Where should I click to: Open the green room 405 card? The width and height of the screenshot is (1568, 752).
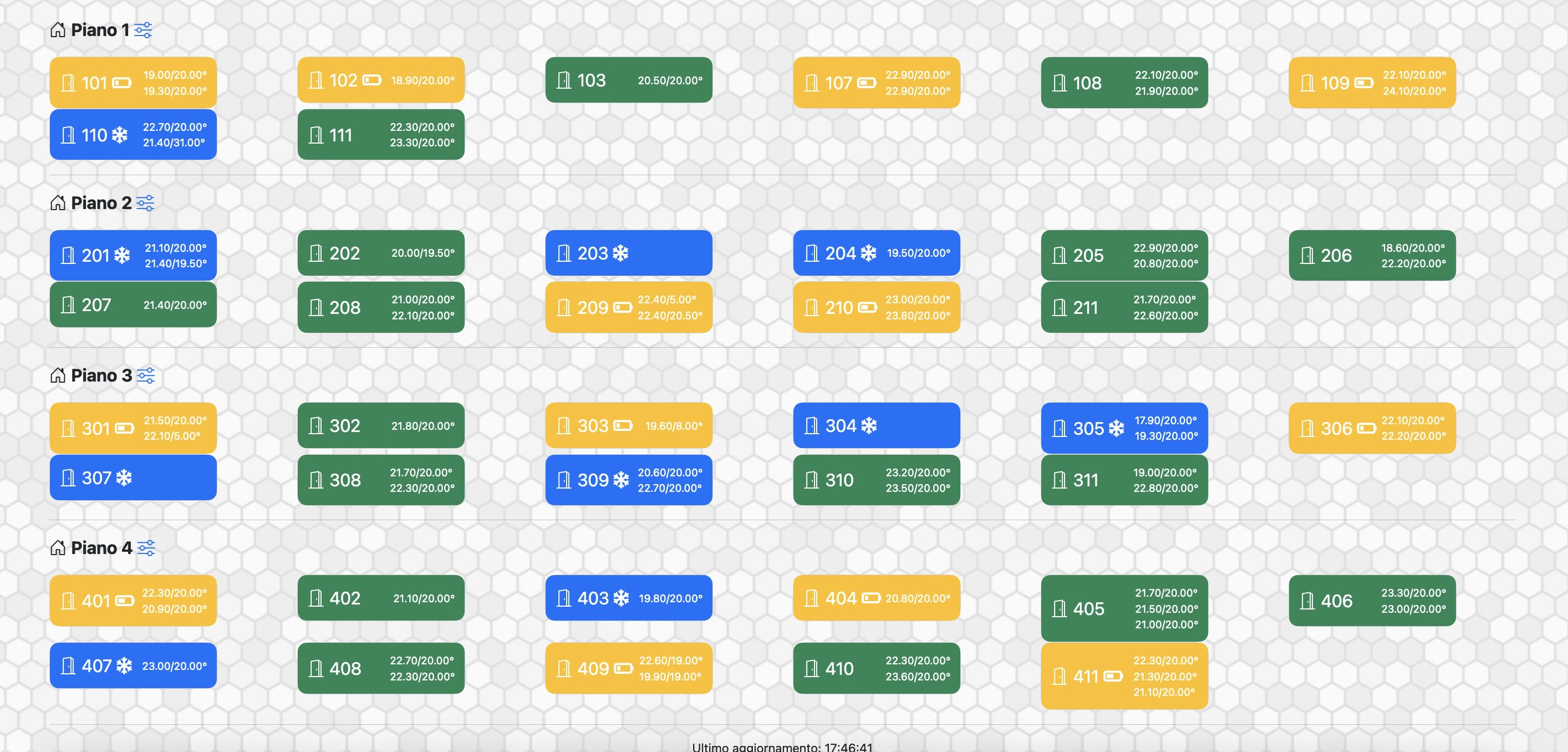pyautogui.click(x=1124, y=608)
